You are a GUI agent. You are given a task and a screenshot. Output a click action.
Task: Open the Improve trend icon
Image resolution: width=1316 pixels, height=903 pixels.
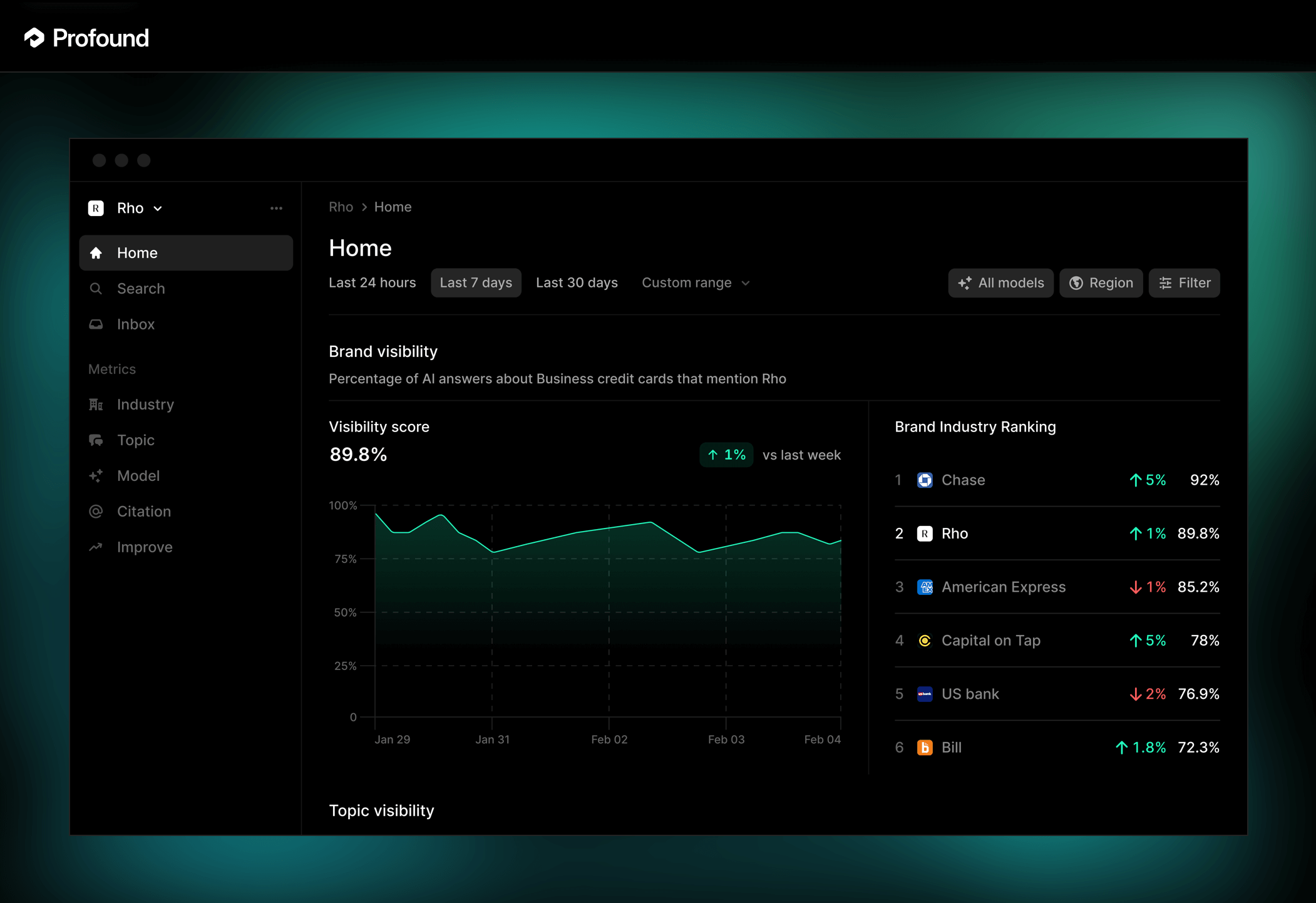click(x=96, y=547)
